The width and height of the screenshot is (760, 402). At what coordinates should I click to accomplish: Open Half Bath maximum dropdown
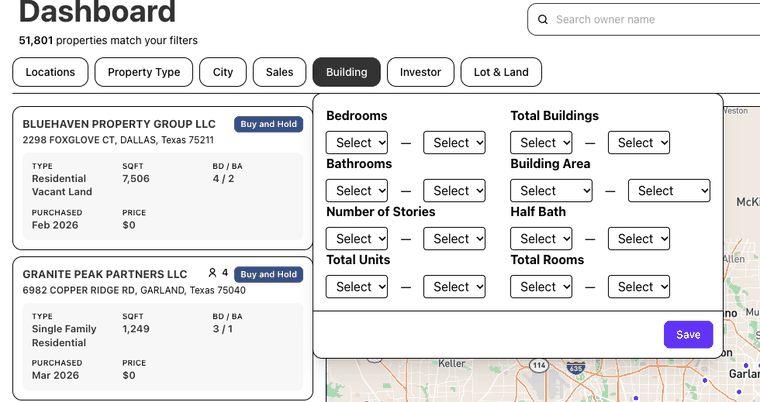click(639, 239)
